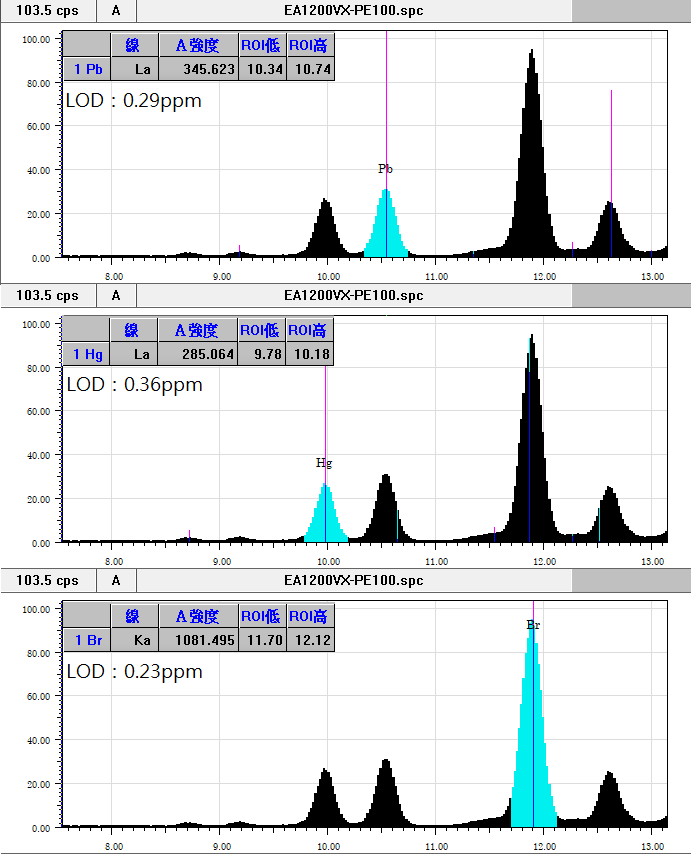Select the Hg peak label in middle spectrum
Screen dimensions: 691x854
(x=324, y=463)
